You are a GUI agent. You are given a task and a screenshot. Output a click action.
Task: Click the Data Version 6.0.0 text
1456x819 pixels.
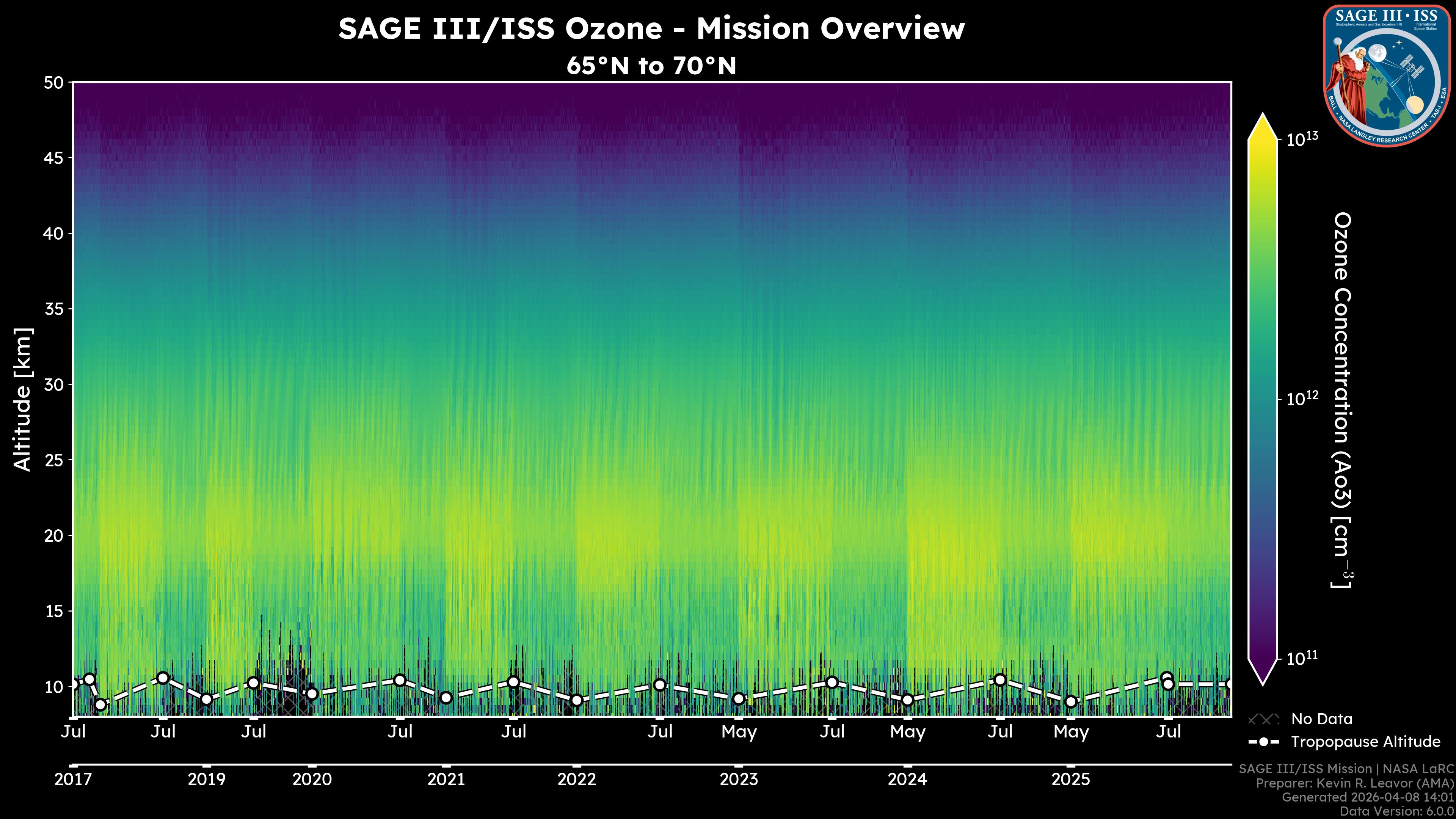1397,811
